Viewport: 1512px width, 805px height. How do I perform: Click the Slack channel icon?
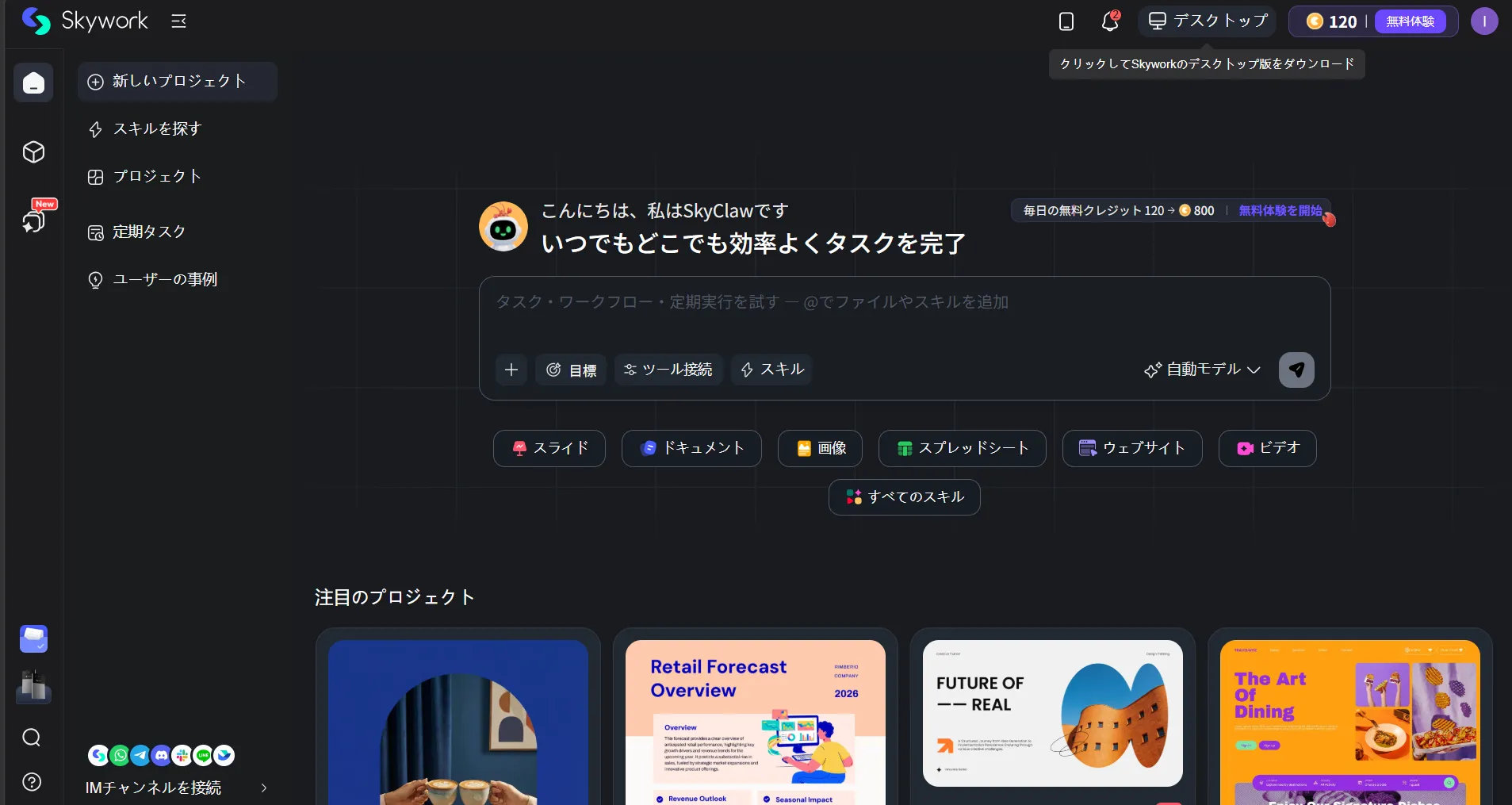182,755
